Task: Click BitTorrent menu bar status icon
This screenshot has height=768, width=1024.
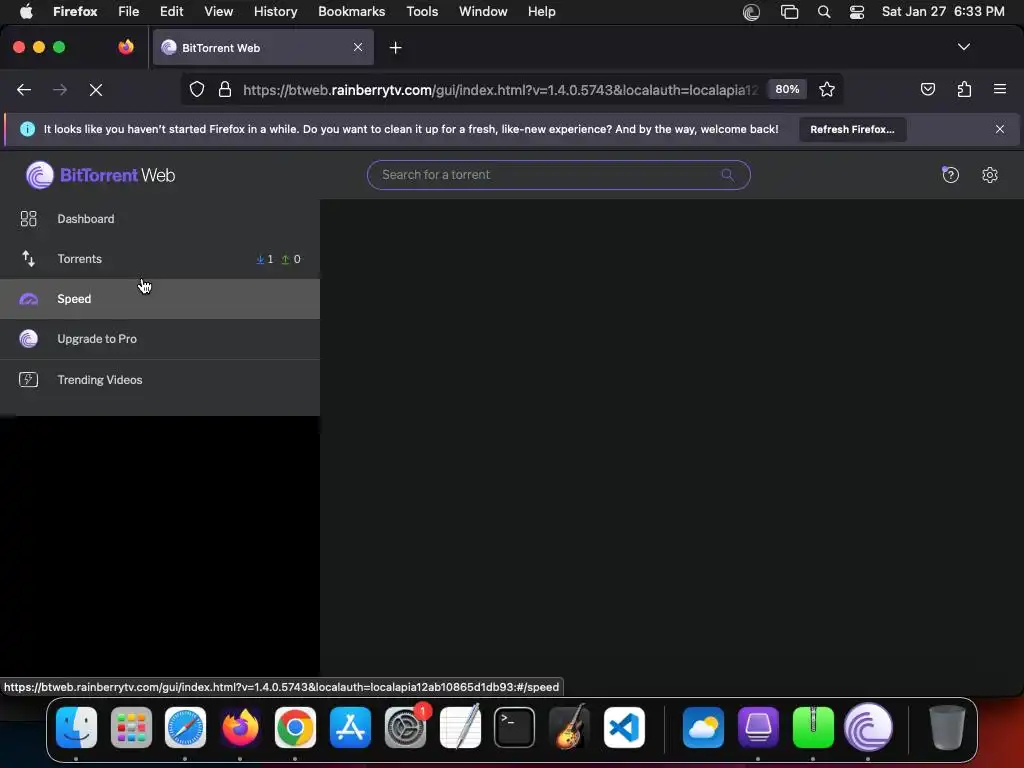Action: point(752,12)
